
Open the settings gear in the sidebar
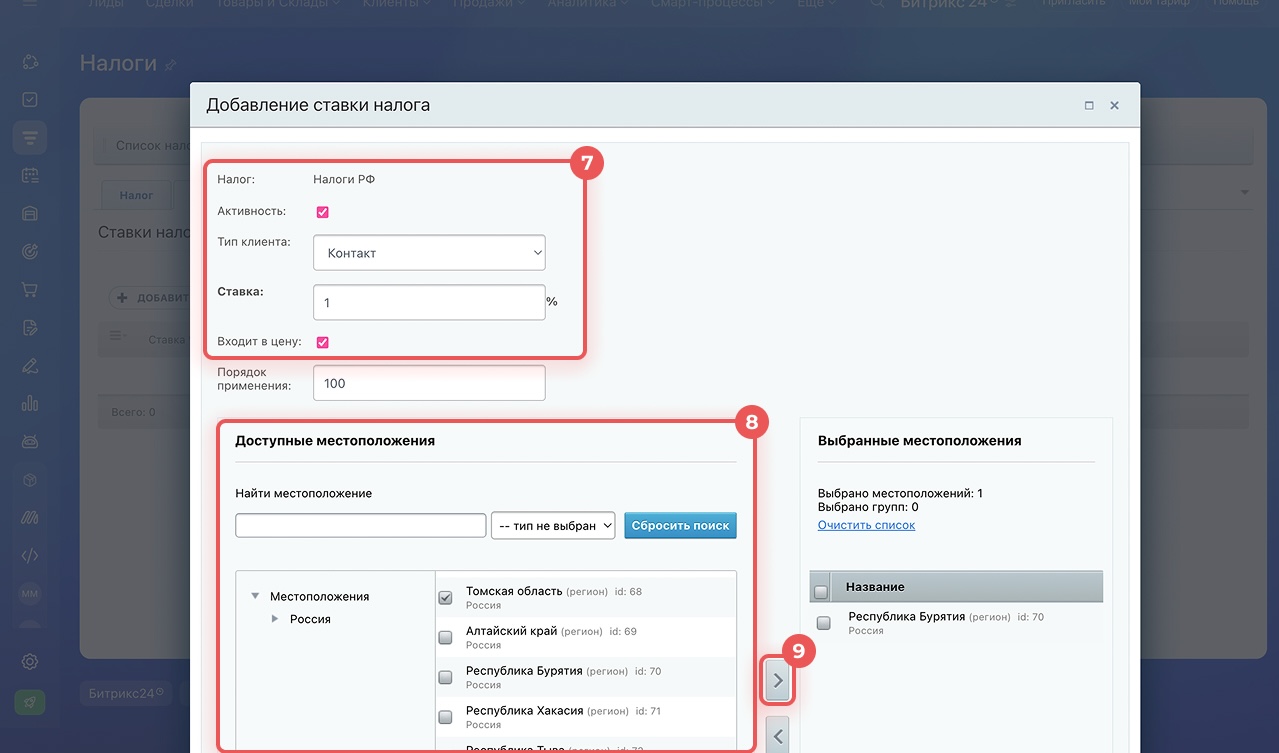(x=30, y=661)
